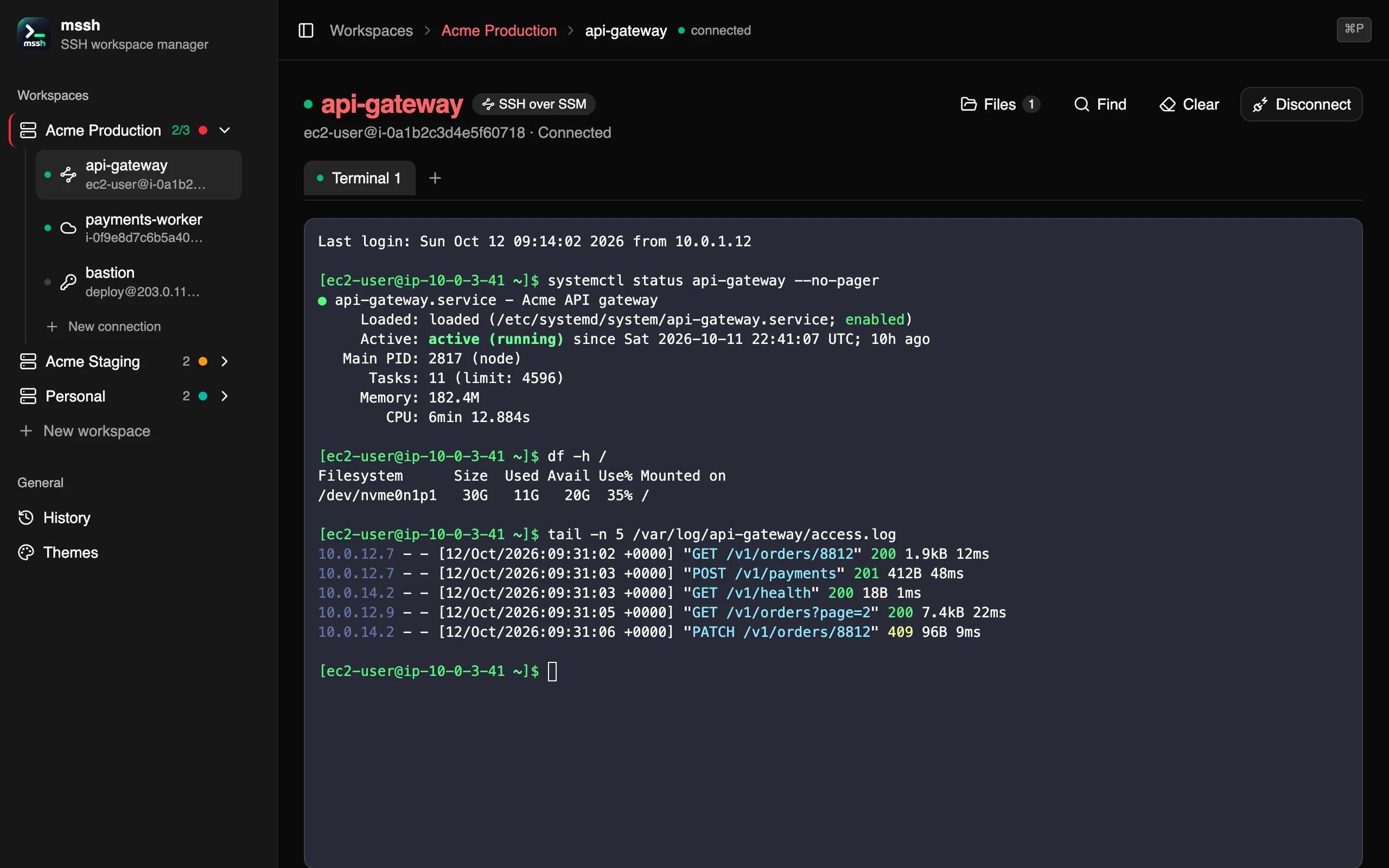1389x868 pixels.
Task: Select the bastion connection
Action: pos(139,282)
